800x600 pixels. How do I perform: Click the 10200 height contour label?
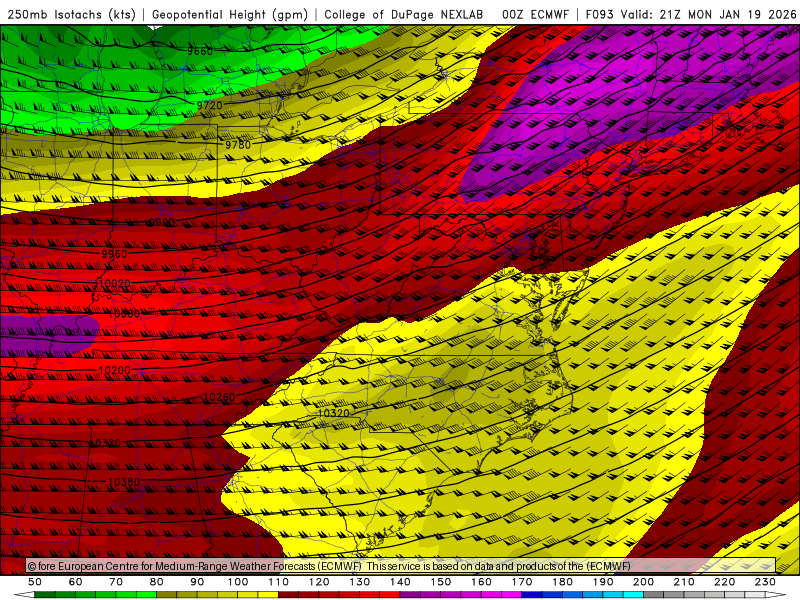114,370
